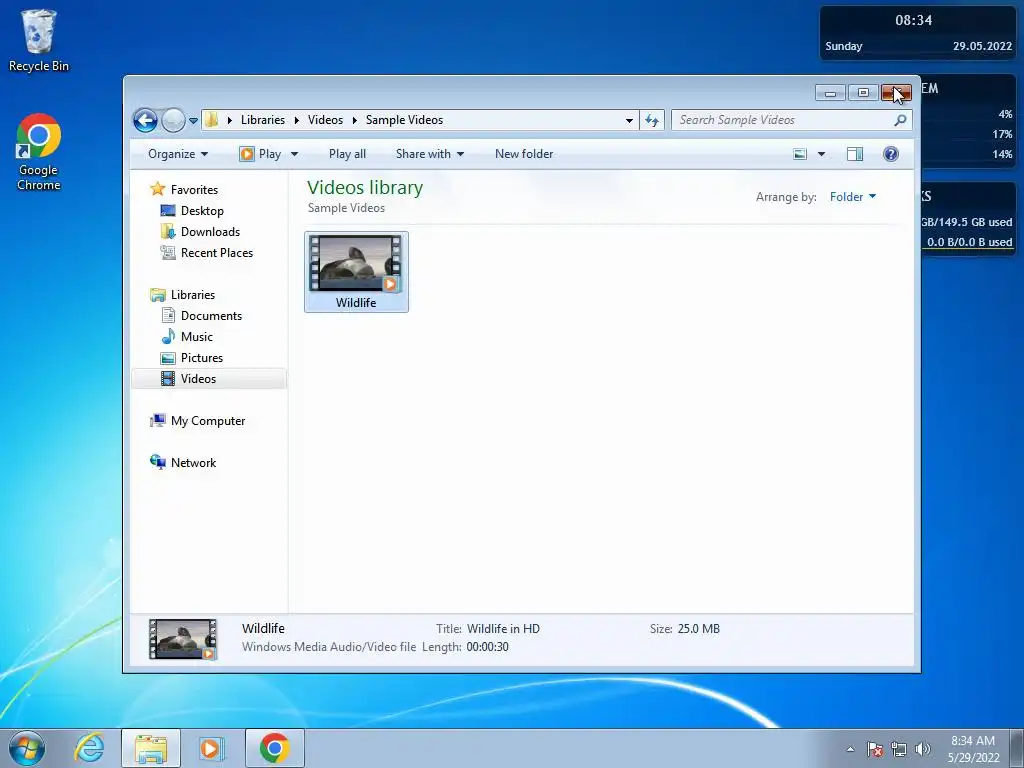Open Recent Places under Favorites
The image size is (1024, 768).
(217, 253)
